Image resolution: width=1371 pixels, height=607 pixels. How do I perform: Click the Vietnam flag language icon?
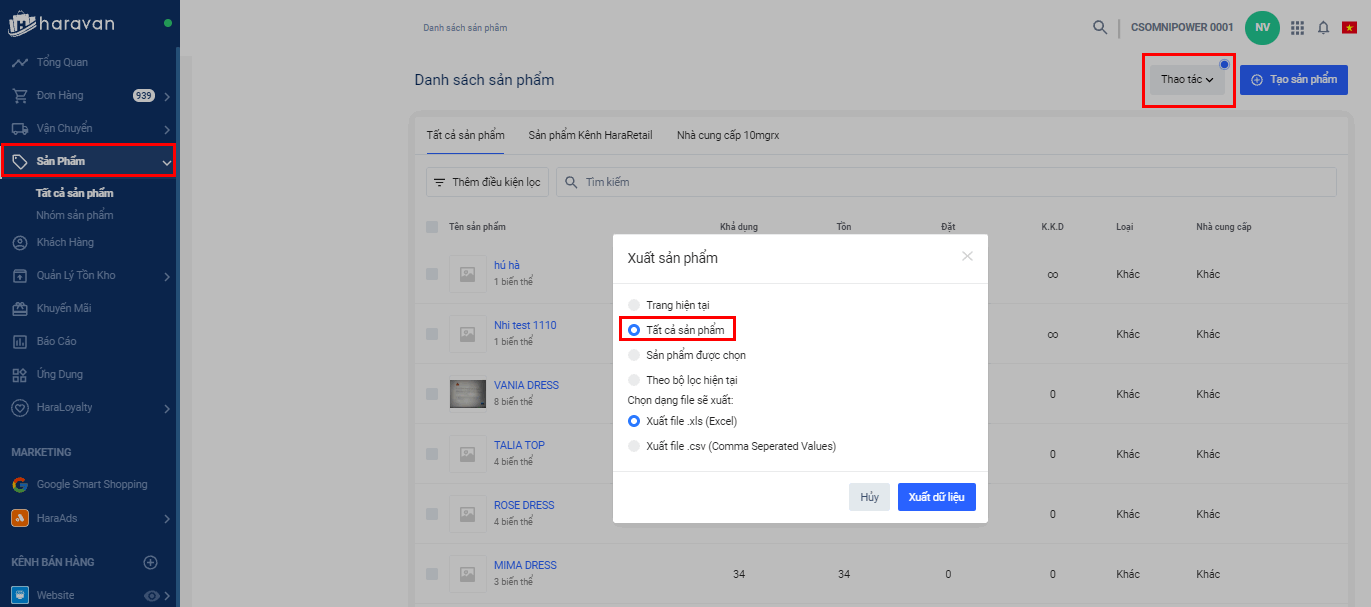coord(1349,28)
